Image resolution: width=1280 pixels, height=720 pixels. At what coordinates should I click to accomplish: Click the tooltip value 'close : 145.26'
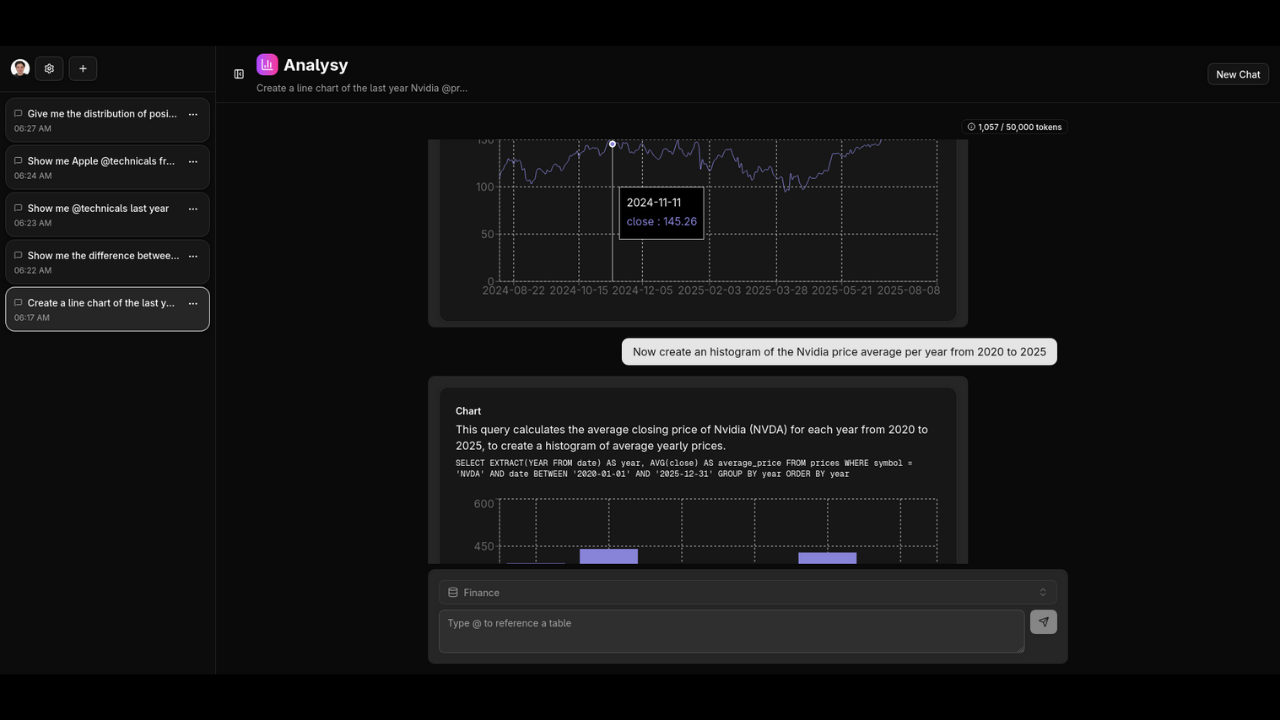tap(662, 221)
